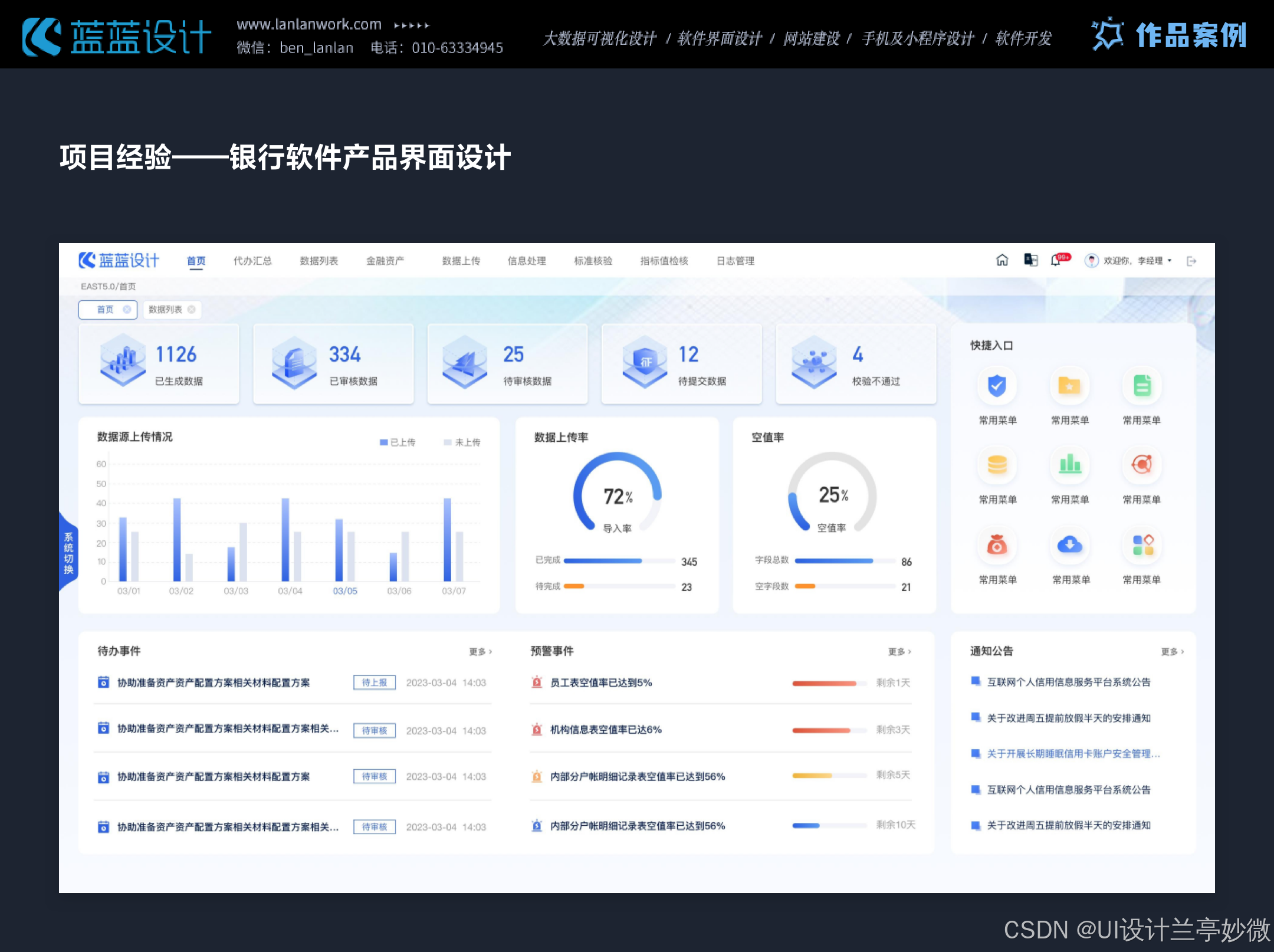Toggle the 未上传 legend in upload chart
Screen dimensions: 1274x952
462,442
